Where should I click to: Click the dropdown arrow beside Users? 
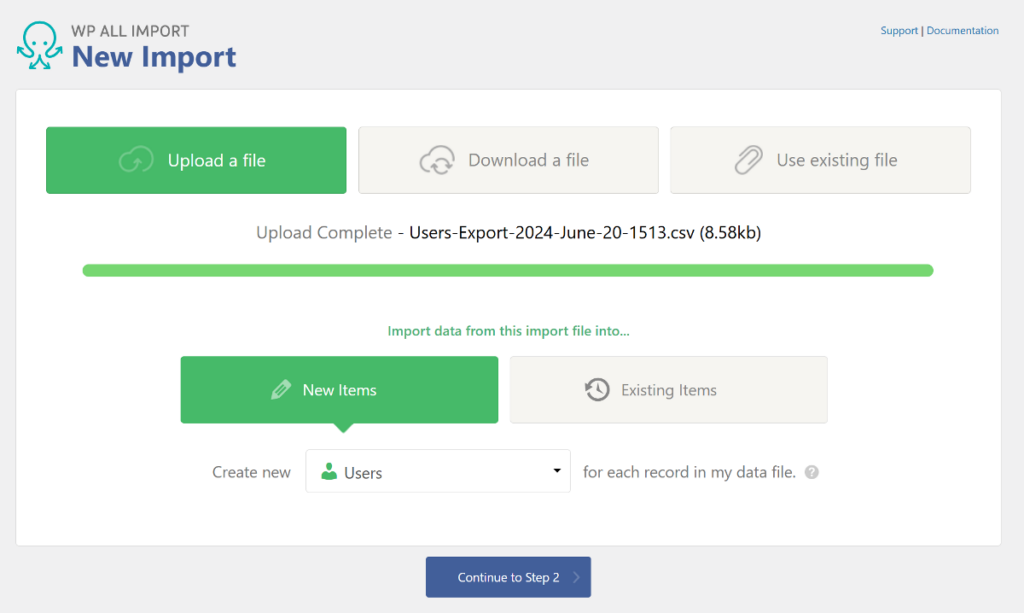point(558,471)
